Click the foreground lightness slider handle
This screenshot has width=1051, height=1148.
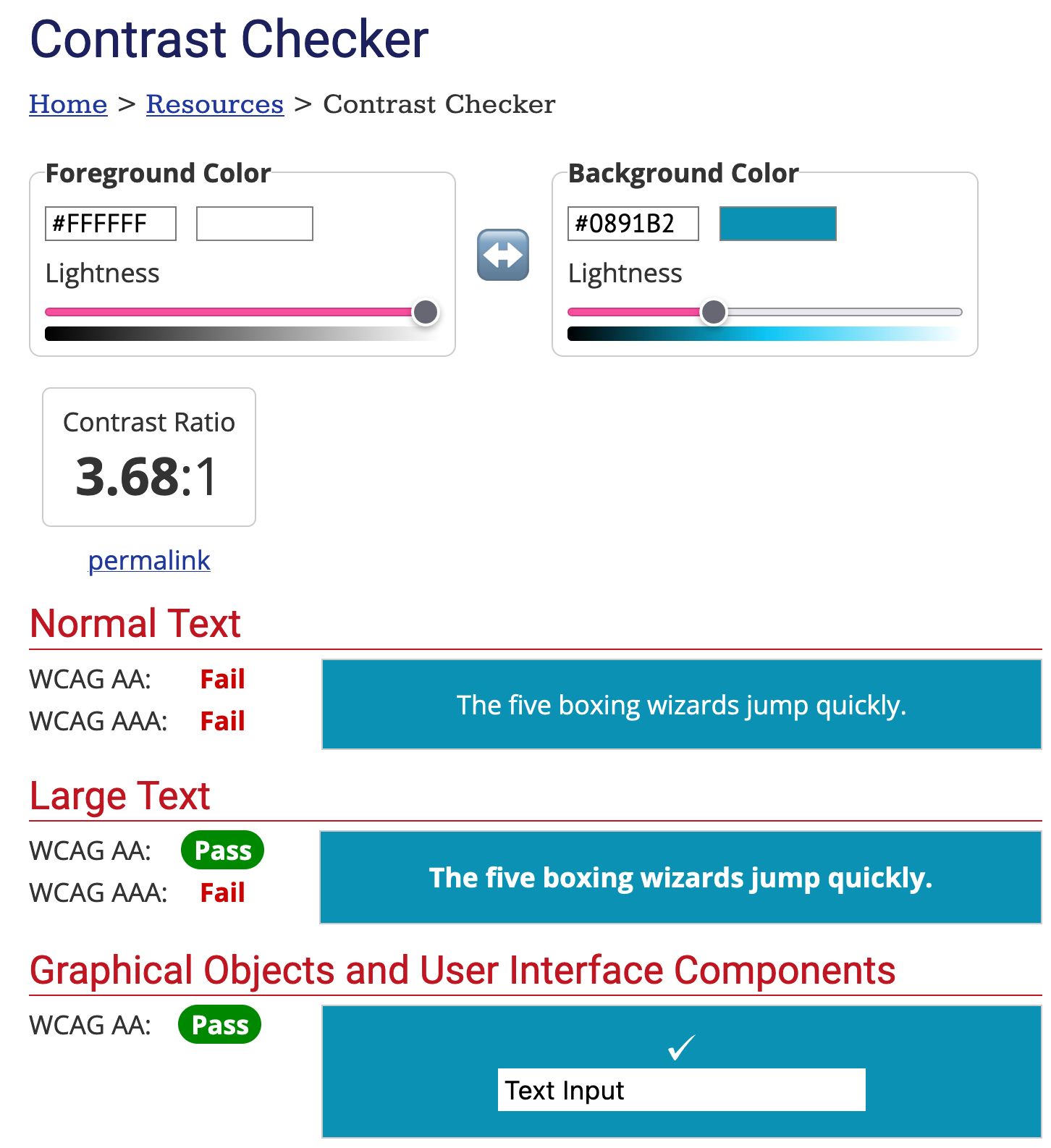[x=426, y=312]
